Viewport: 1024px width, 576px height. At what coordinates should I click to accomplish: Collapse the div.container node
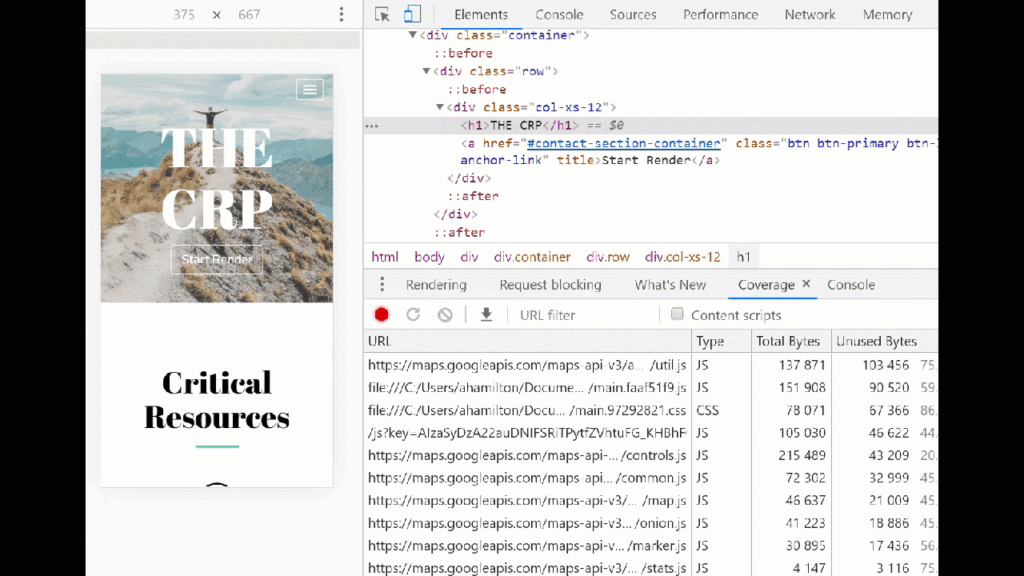pyautogui.click(x=412, y=34)
